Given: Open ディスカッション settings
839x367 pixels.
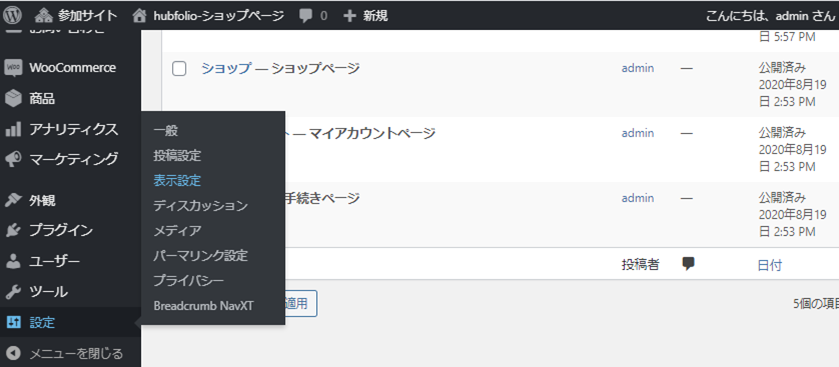Looking at the screenshot, I should coord(200,205).
